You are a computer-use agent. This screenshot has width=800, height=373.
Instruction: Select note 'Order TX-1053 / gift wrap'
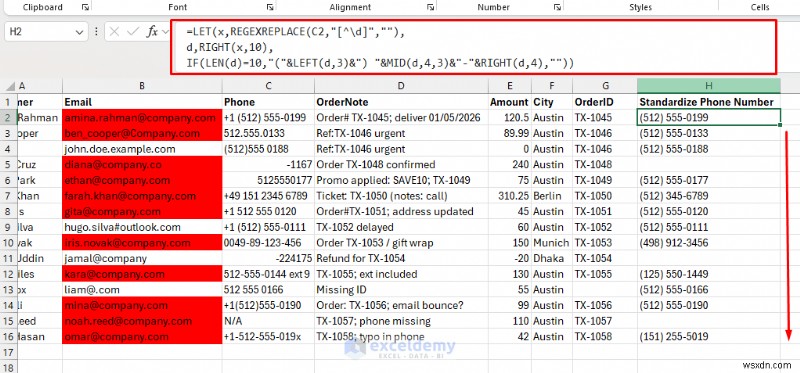tap(401, 243)
